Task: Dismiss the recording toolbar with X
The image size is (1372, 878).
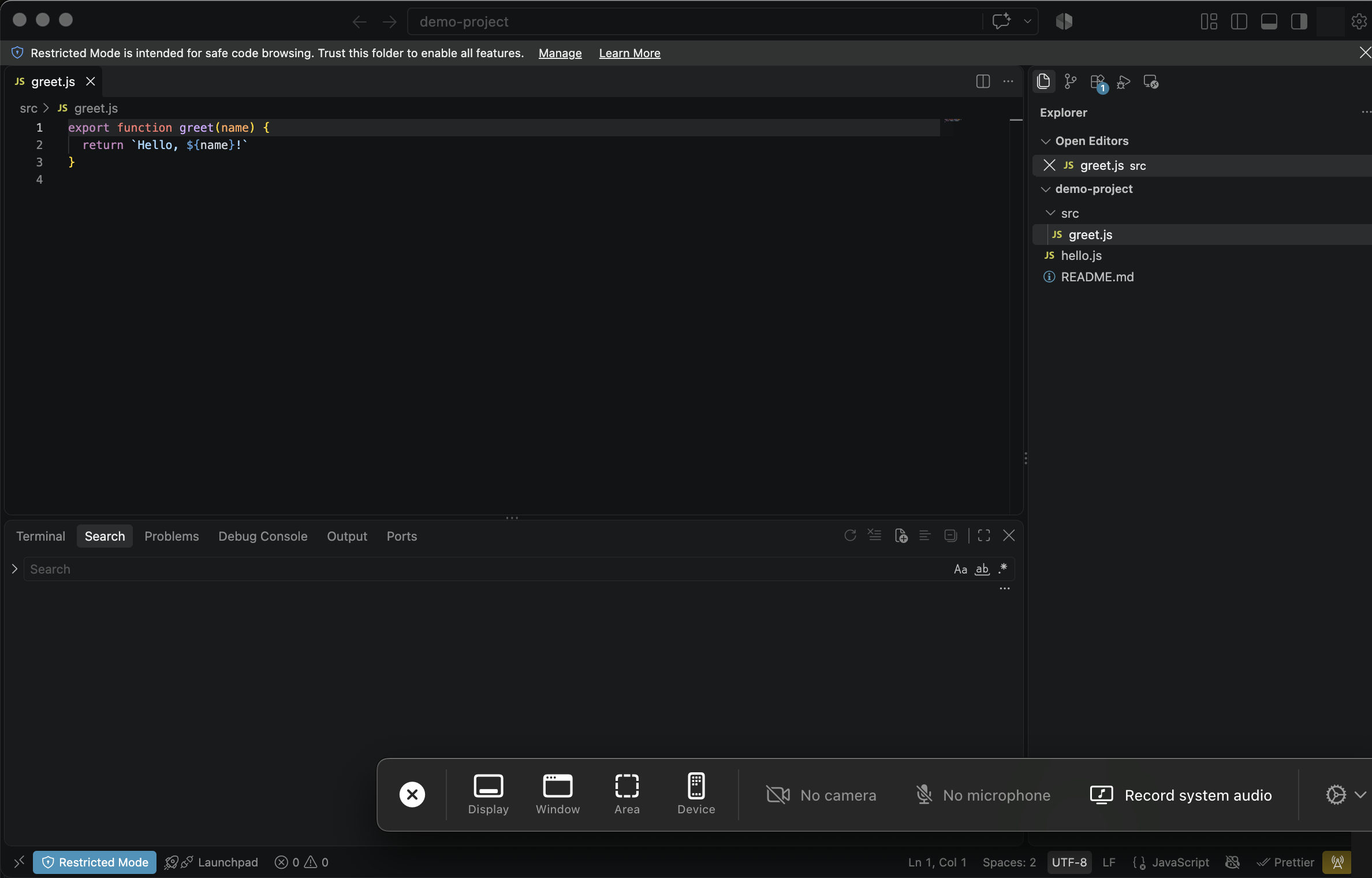Action: [412, 794]
